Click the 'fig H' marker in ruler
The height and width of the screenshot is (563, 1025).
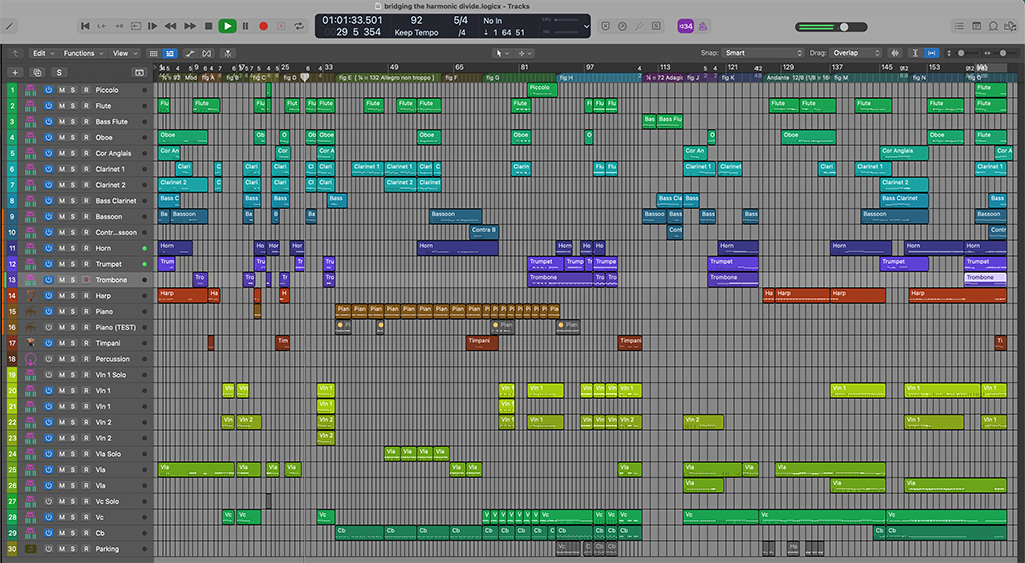[x=598, y=77]
